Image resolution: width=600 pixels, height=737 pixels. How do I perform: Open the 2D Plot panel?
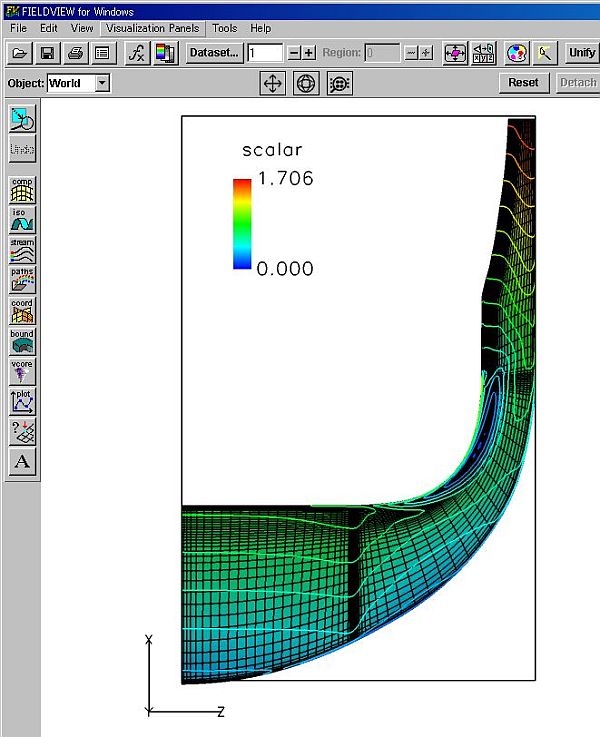(22, 401)
